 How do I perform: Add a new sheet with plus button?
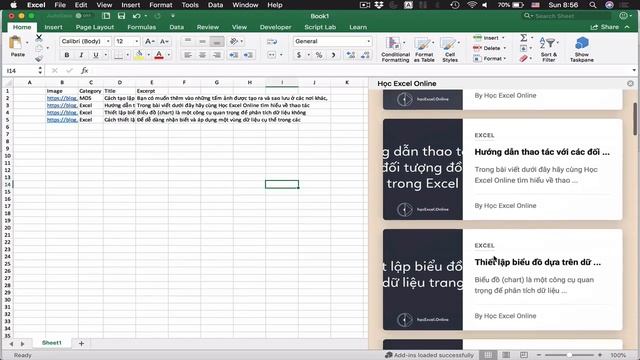81,343
